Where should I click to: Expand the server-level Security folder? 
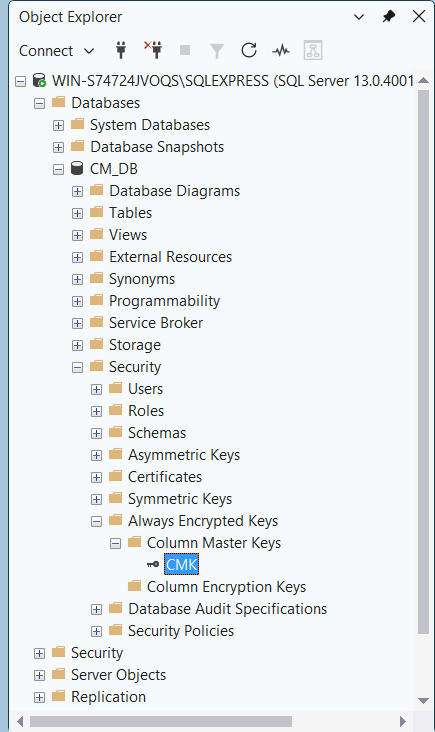(x=39, y=654)
